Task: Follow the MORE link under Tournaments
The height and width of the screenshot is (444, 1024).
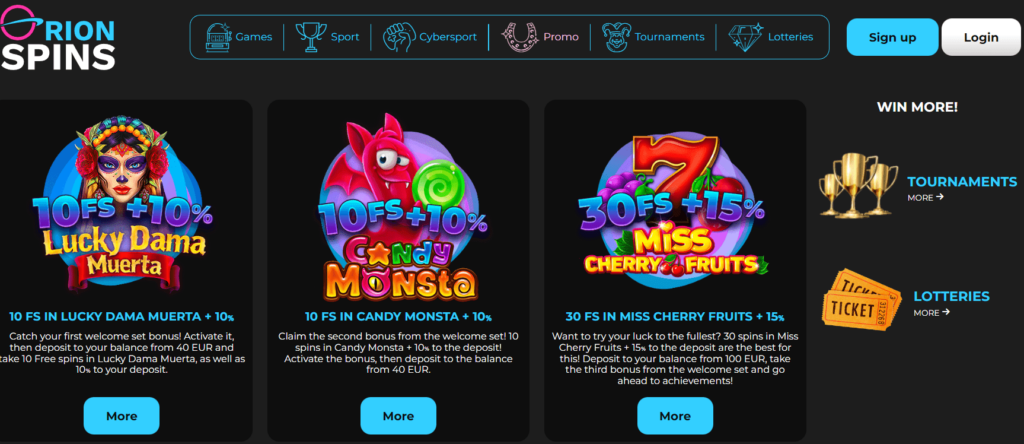Action: 925,197
